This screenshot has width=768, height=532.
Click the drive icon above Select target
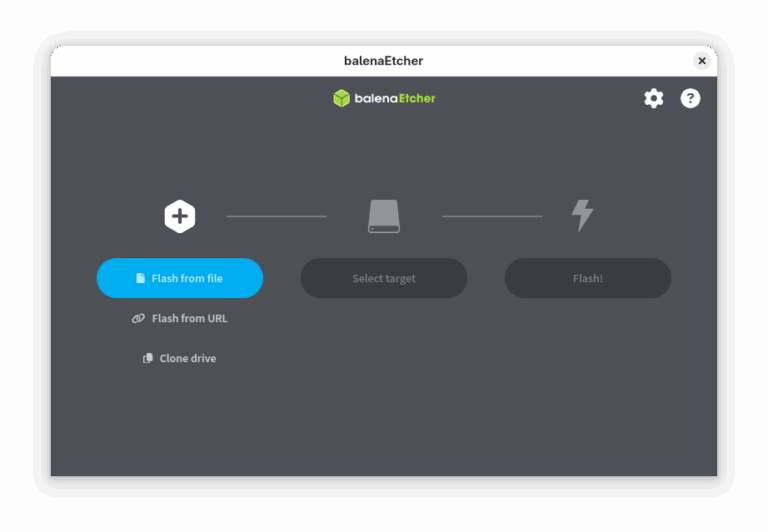(x=384, y=216)
